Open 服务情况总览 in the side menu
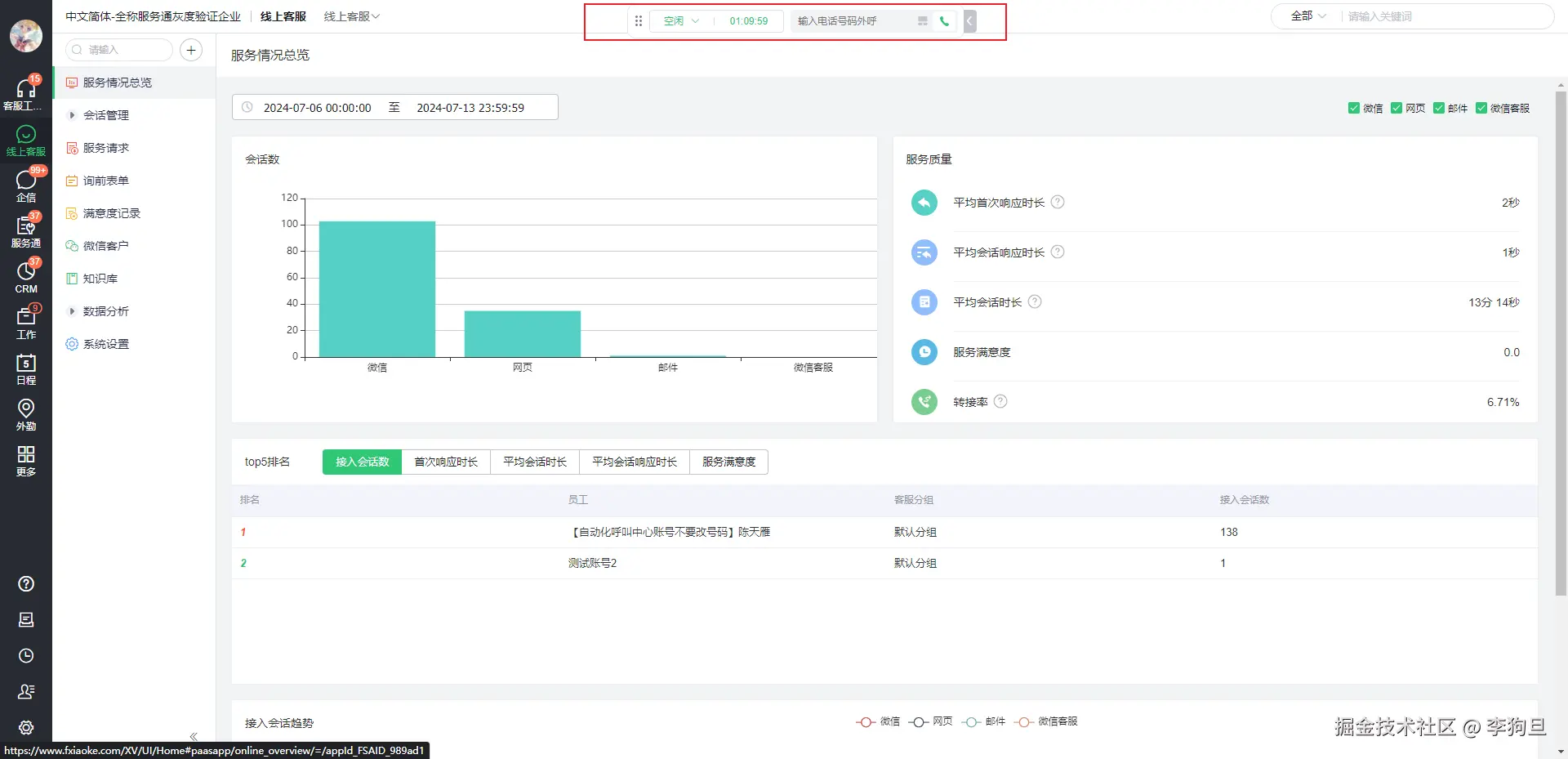The image size is (1568, 759). click(x=135, y=83)
